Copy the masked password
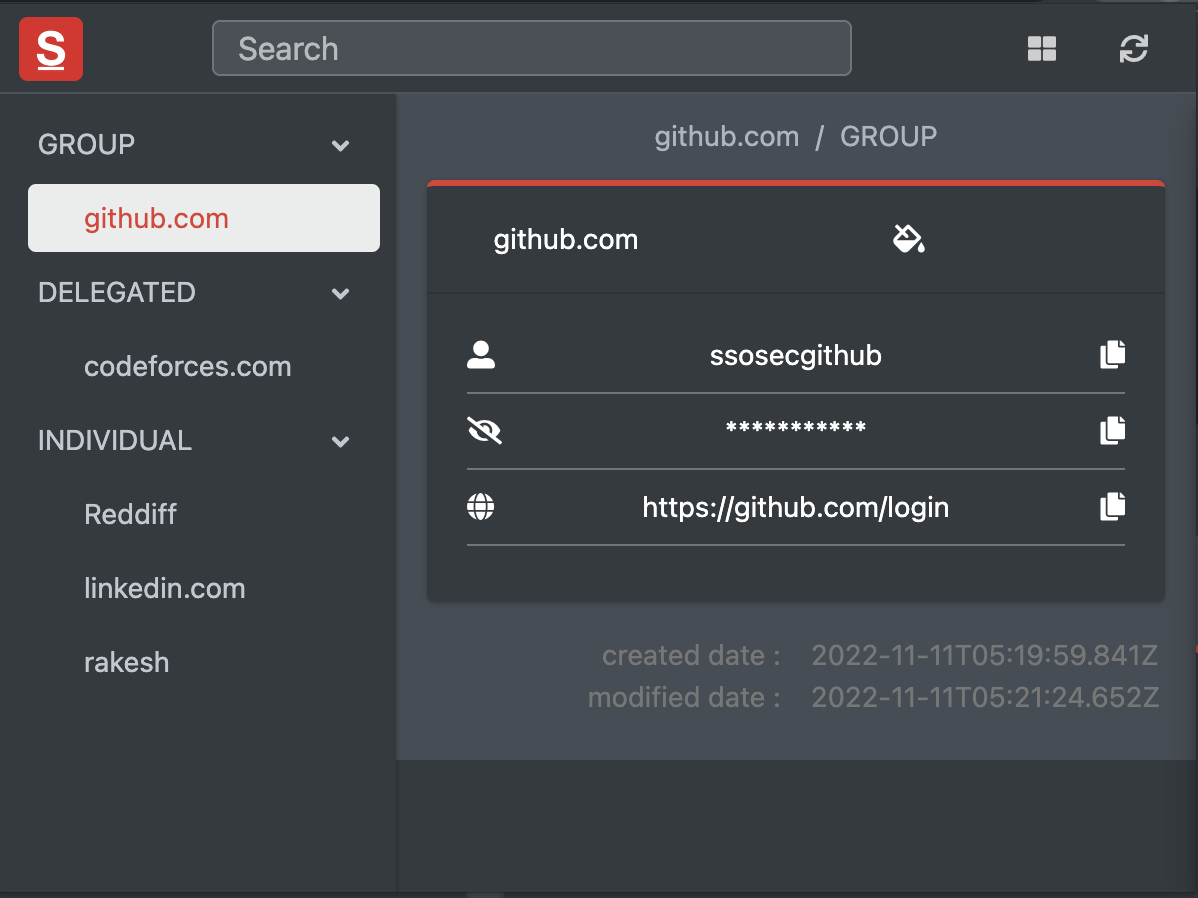1198x898 pixels. coord(1112,430)
